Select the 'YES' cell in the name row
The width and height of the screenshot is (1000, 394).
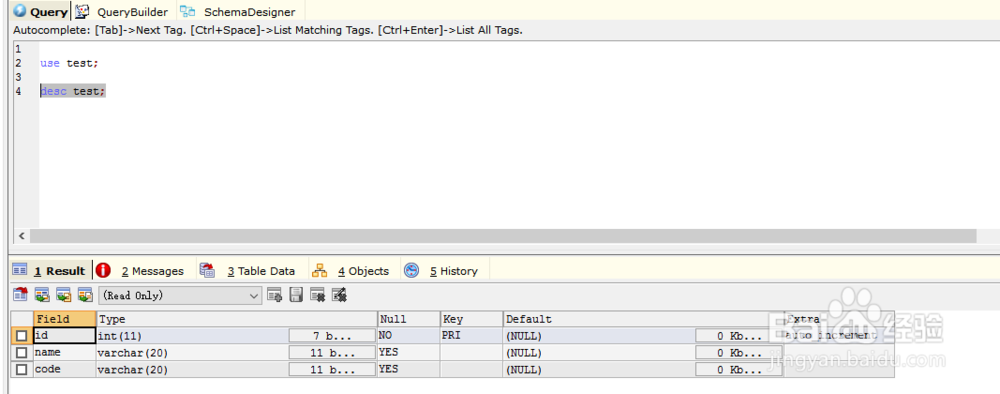(409, 353)
